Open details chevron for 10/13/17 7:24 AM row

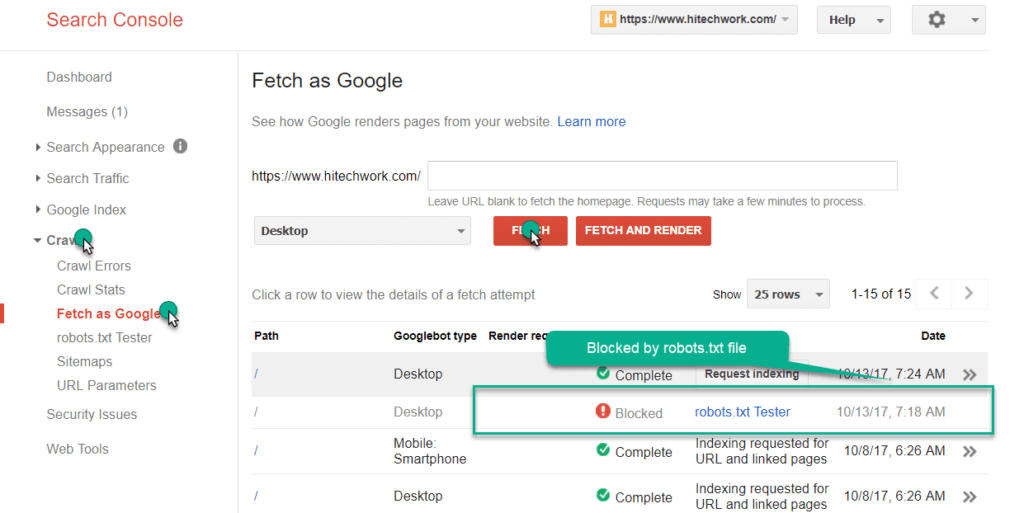click(x=970, y=375)
